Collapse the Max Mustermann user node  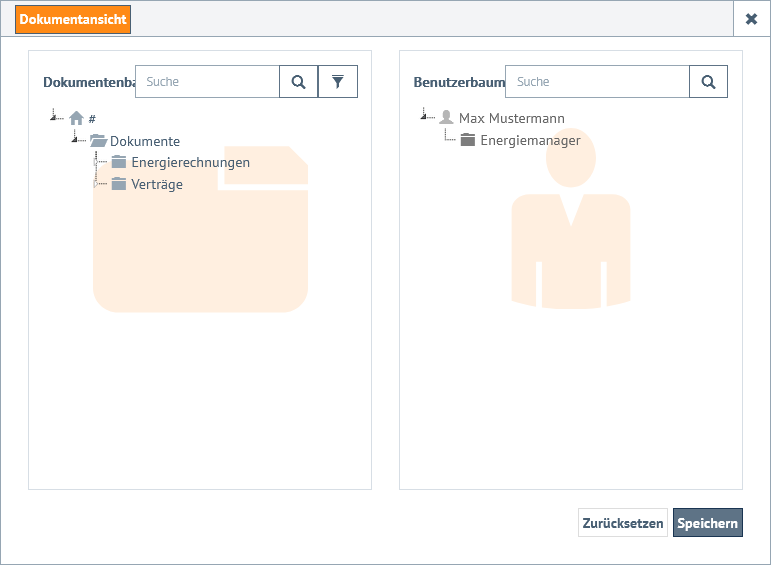[424, 116]
